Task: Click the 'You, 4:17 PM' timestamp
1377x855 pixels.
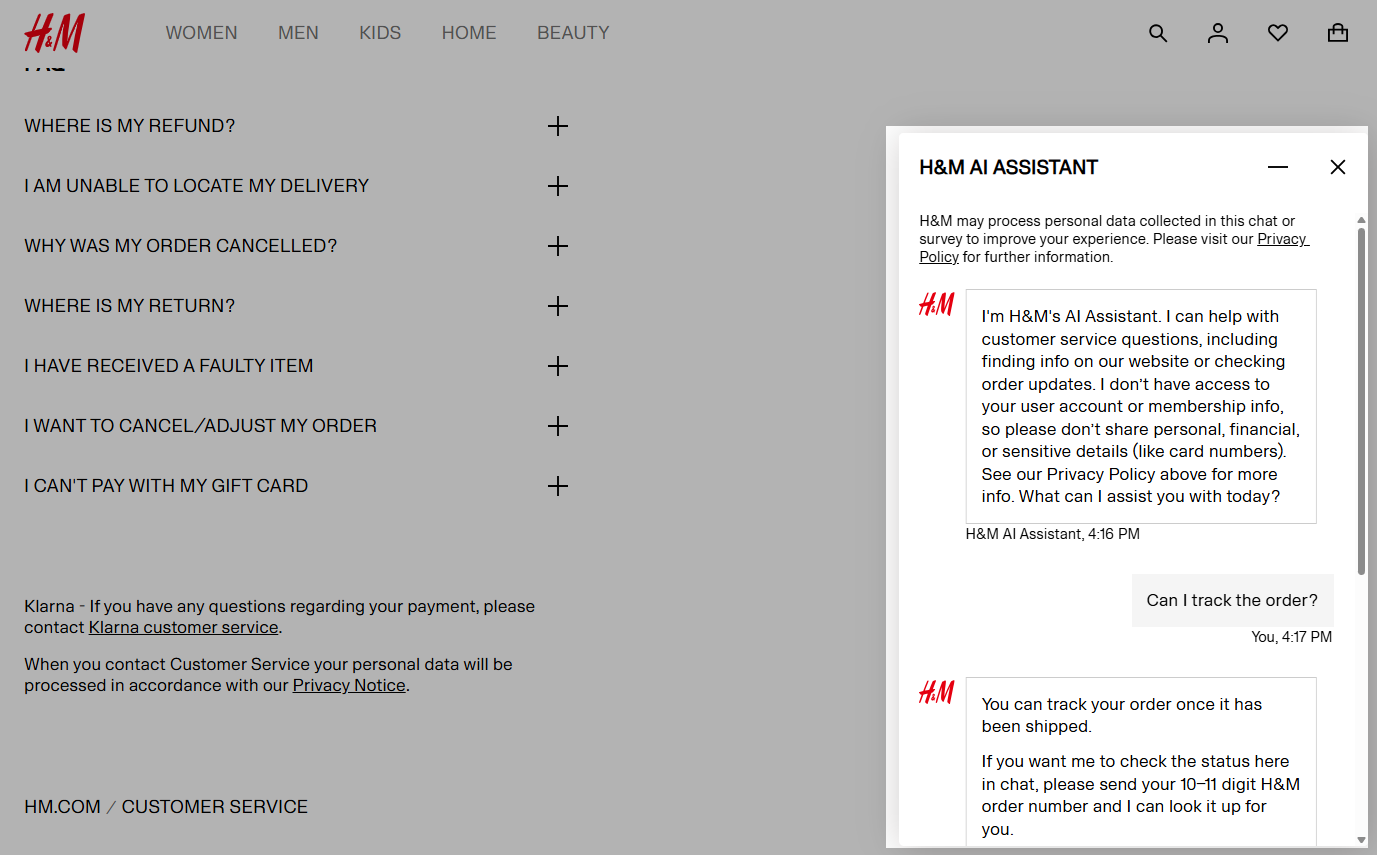Action: (1292, 636)
